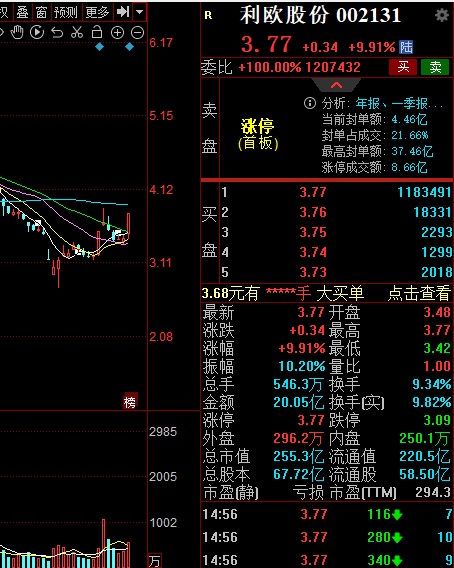
Task: Click the 最高封单额 37.46亿 value
Action: (x=412, y=151)
